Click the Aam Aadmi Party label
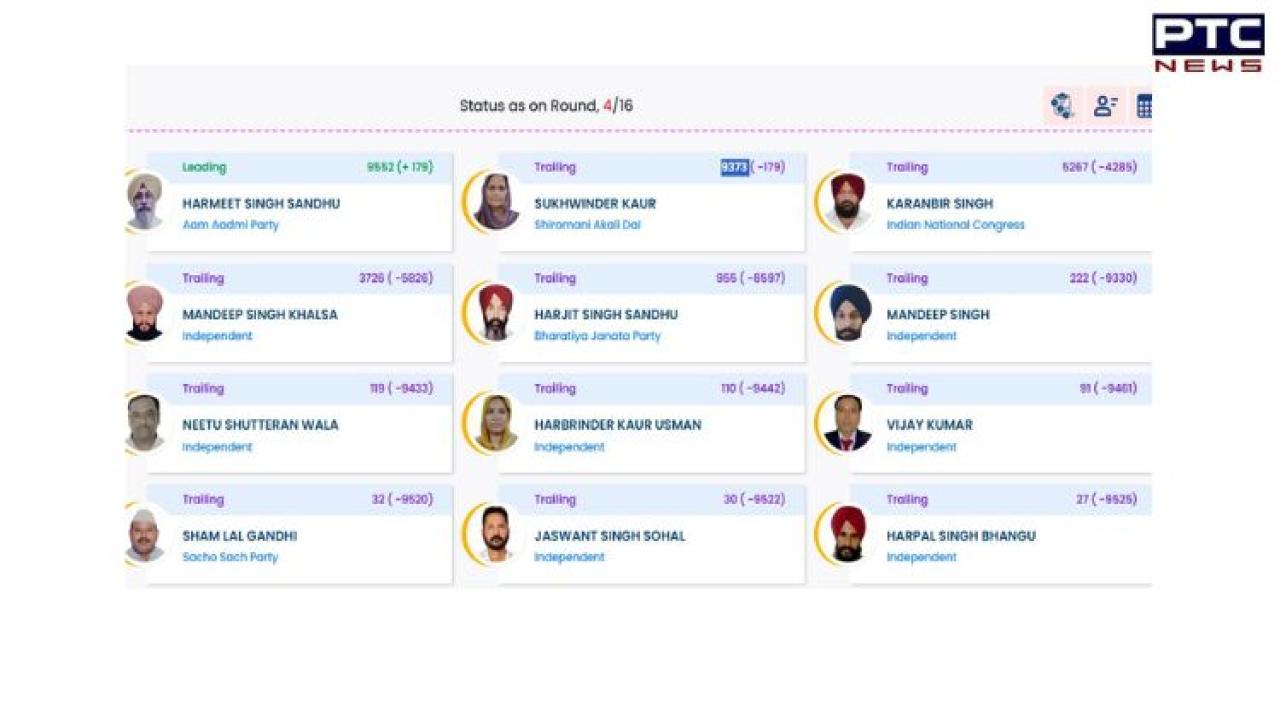This screenshot has width=1280, height=720. tap(230, 225)
